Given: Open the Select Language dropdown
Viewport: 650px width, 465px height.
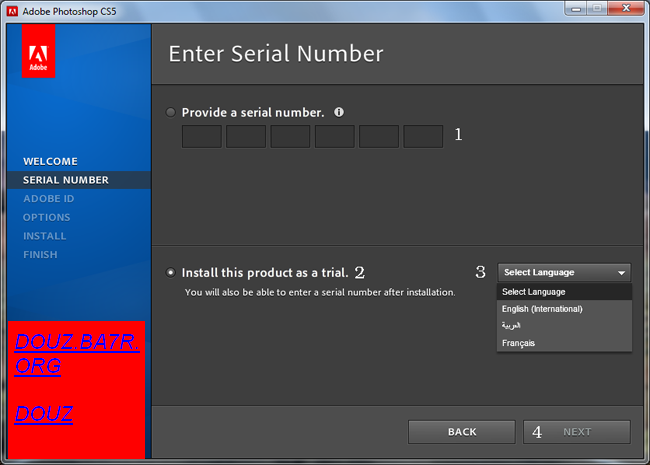Looking at the screenshot, I should click(564, 273).
